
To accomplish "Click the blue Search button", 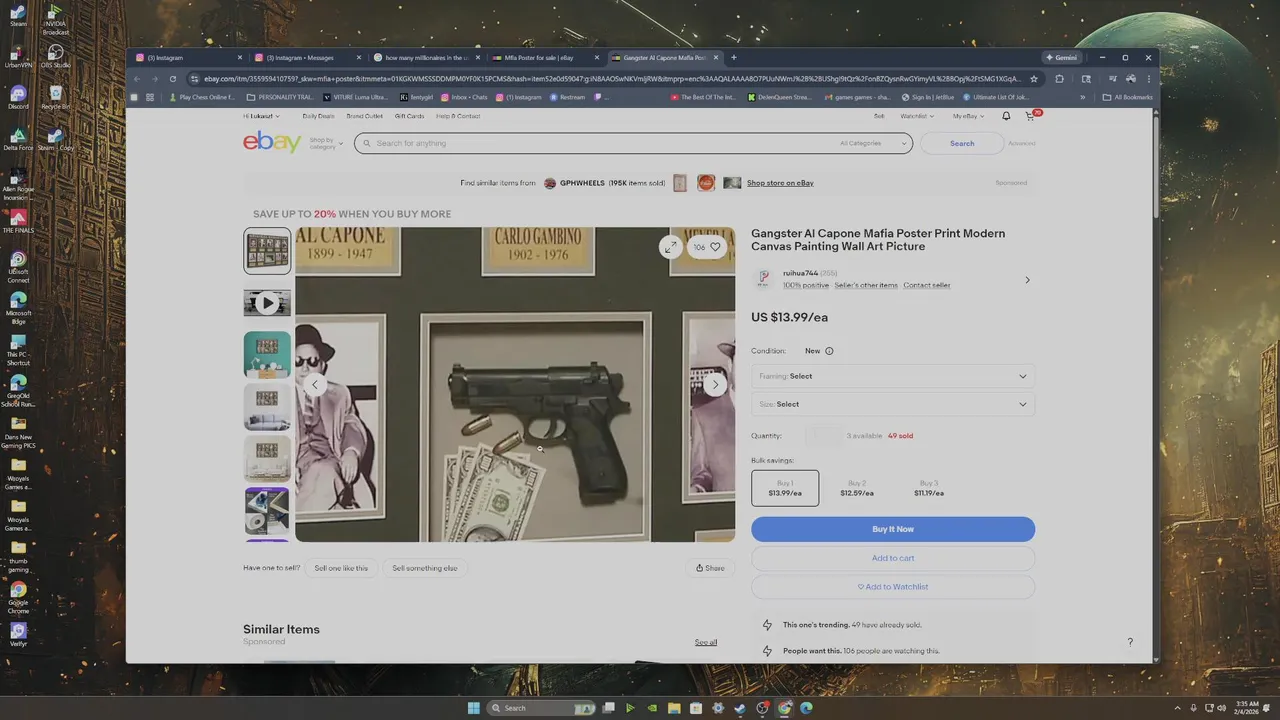I will click(962, 143).
